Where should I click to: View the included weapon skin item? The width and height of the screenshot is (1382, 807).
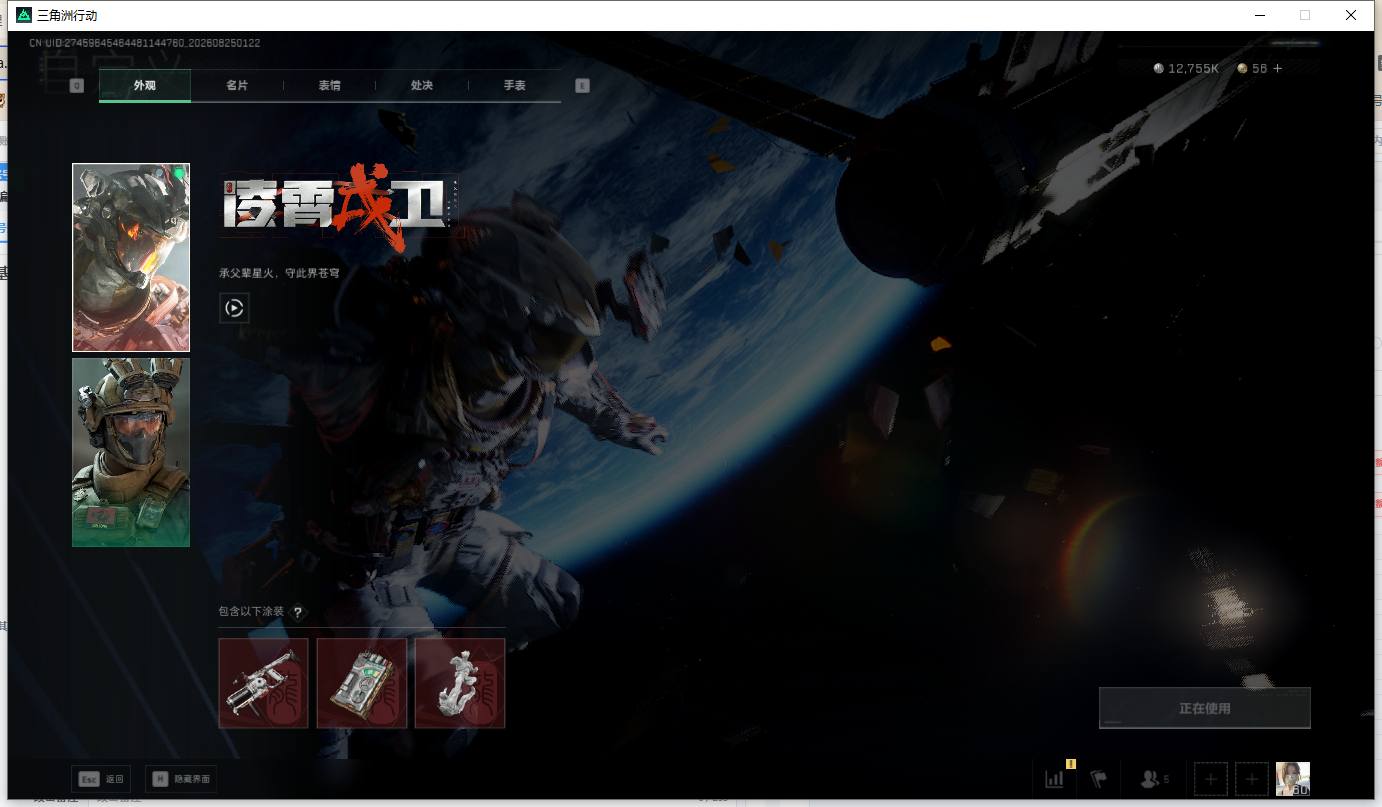pos(263,683)
